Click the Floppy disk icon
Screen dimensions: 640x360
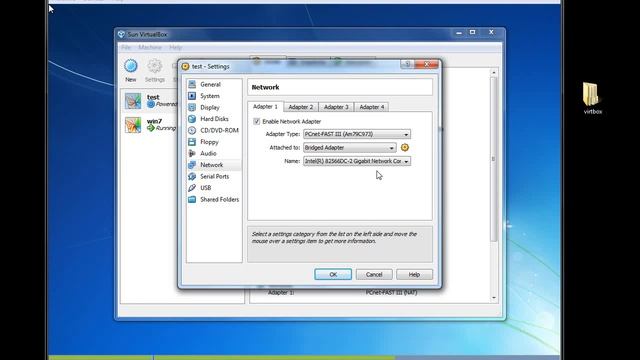192,142
